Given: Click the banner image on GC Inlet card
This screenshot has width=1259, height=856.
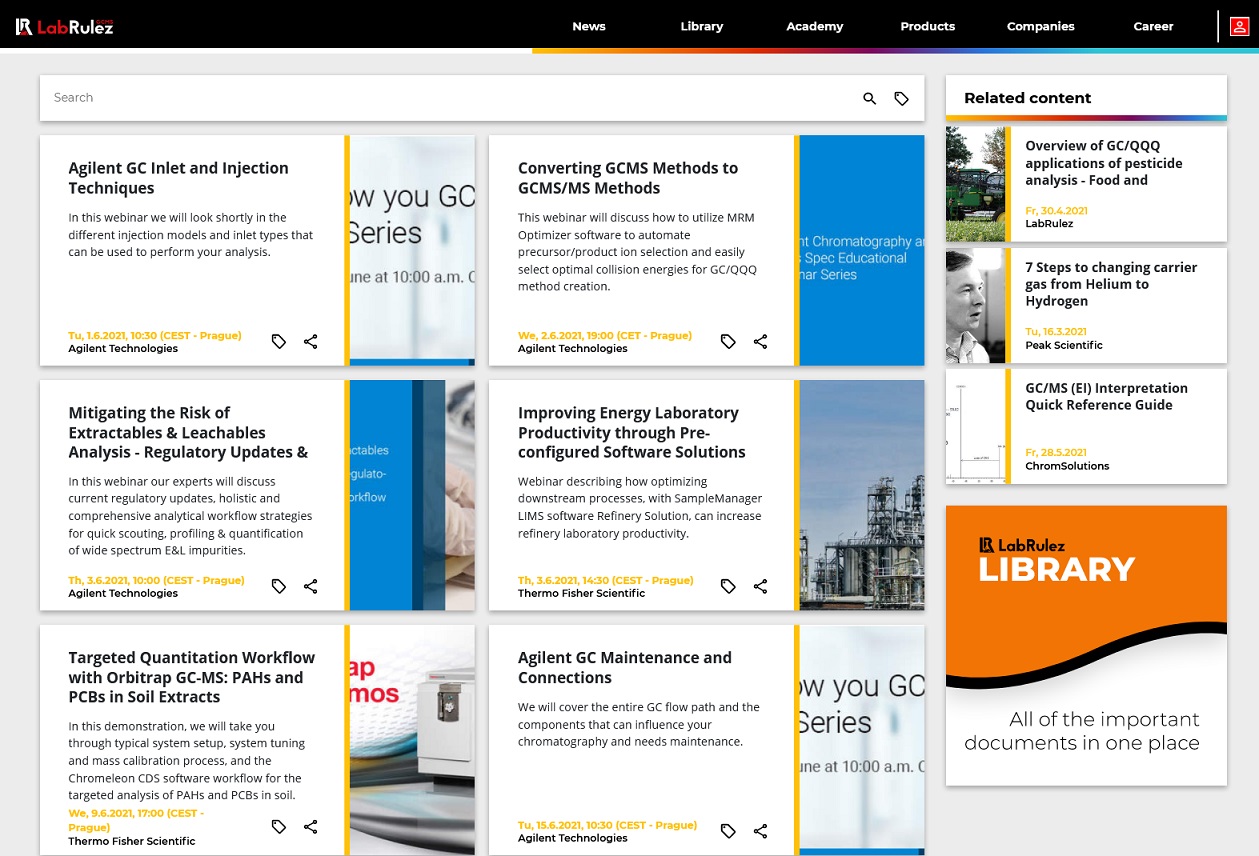Looking at the screenshot, I should (x=412, y=250).
